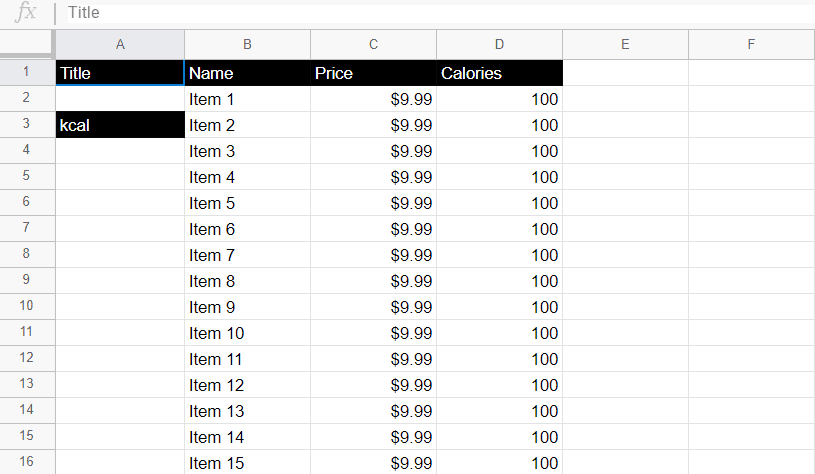Select row 15 header
Image resolution: width=815 pixels, height=474 pixels.
coord(27,436)
